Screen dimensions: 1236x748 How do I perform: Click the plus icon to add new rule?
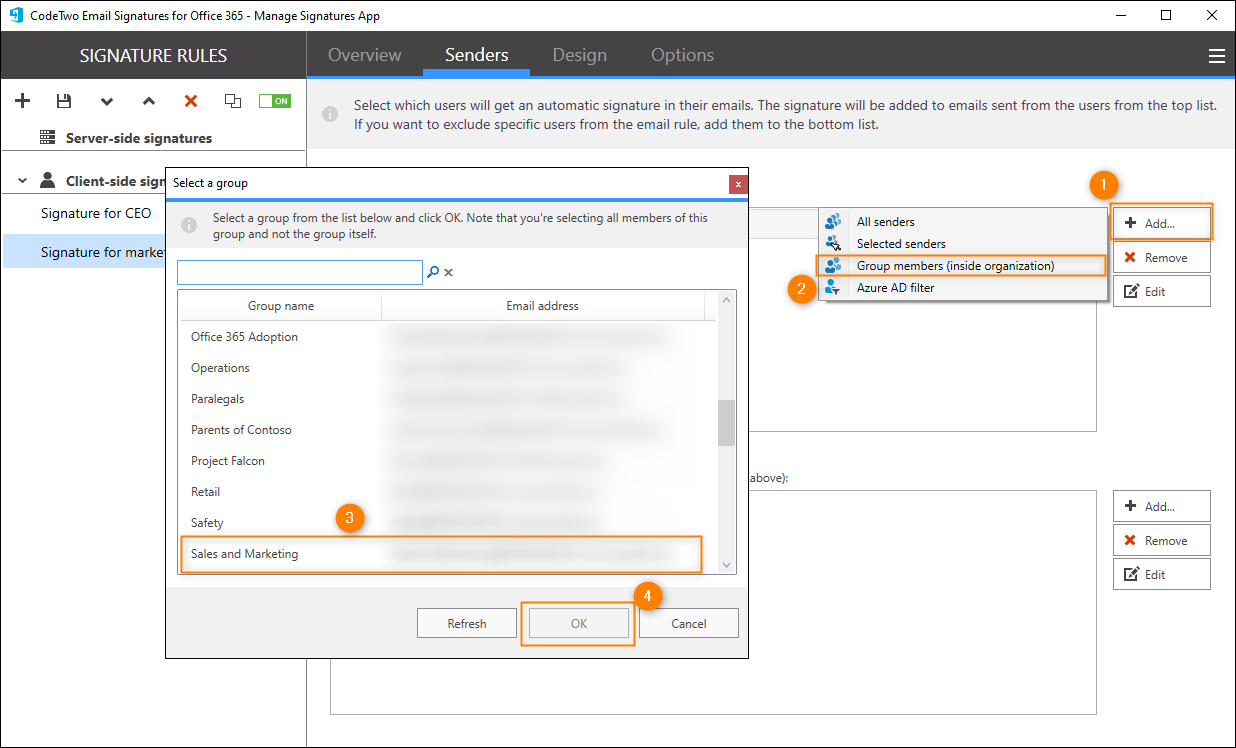click(23, 101)
